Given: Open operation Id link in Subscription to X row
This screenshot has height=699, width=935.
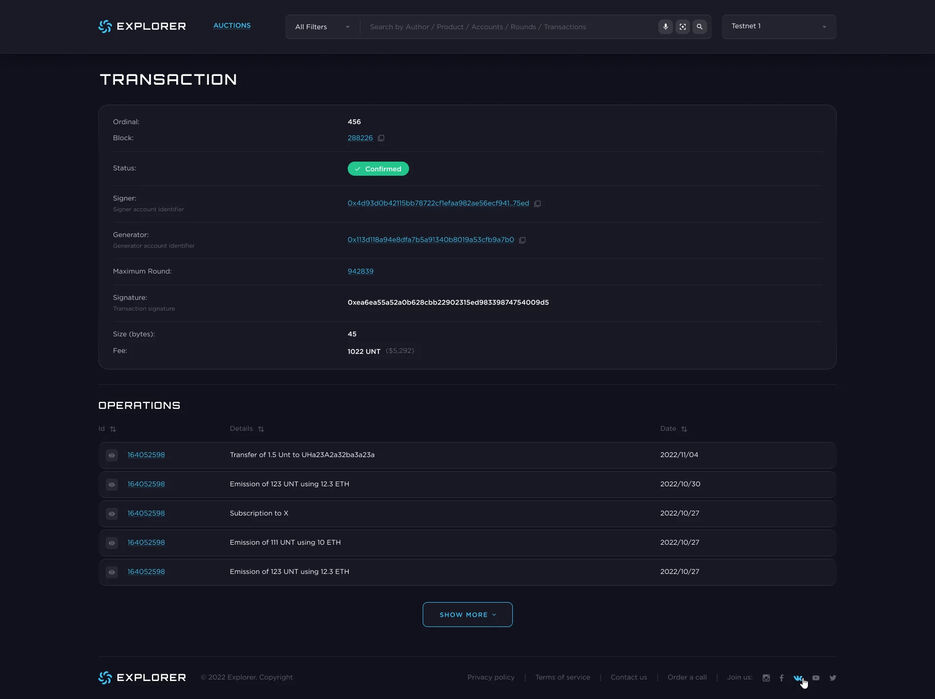Looking at the screenshot, I should coord(146,514).
